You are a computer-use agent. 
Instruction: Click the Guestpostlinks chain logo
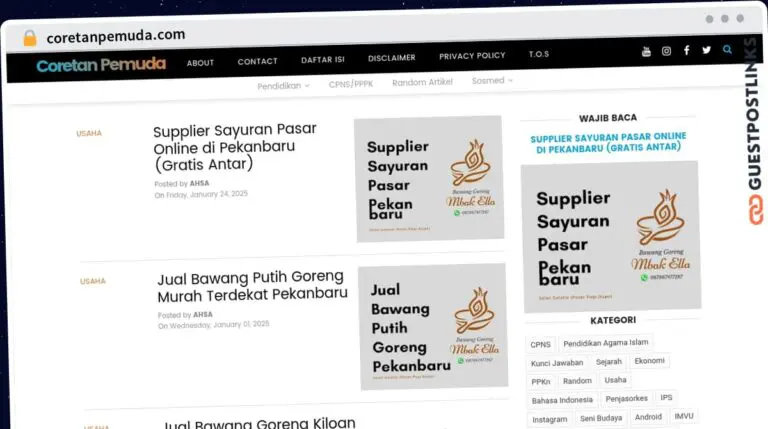[x=756, y=210]
